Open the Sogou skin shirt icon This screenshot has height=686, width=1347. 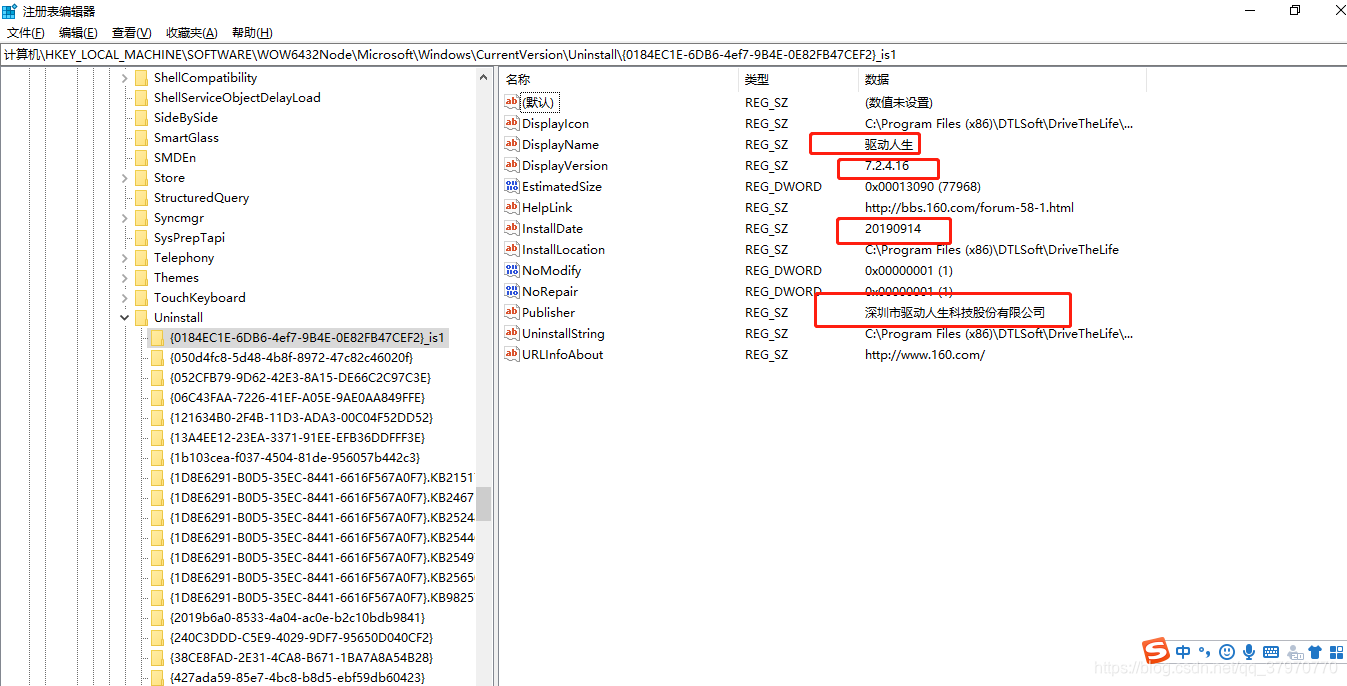click(1314, 652)
